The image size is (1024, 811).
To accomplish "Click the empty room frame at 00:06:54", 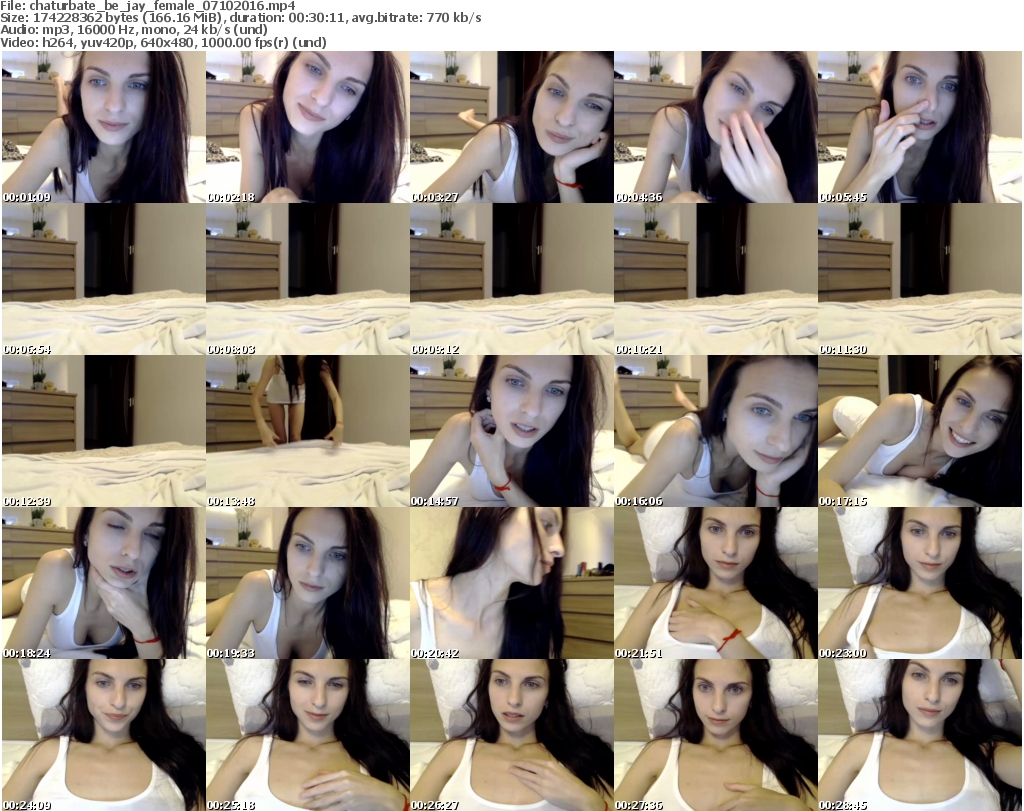I will (x=104, y=279).
